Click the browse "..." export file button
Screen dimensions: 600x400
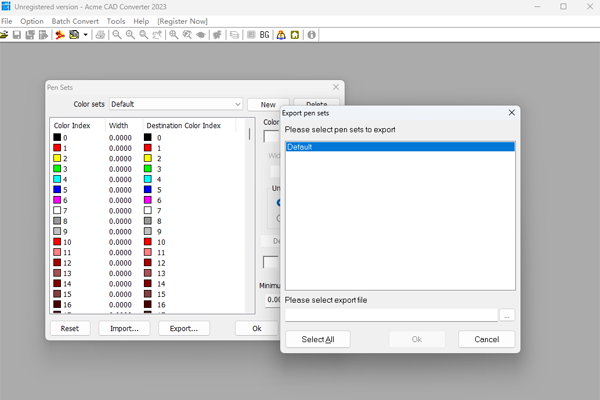tap(507, 315)
